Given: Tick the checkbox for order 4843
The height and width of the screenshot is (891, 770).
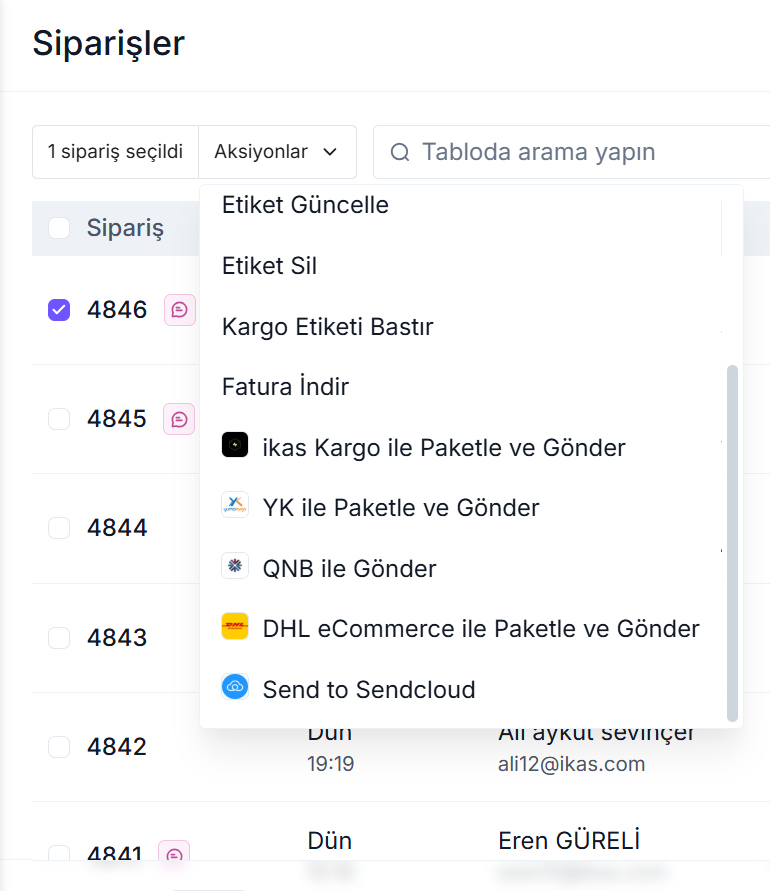Looking at the screenshot, I should (x=59, y=637).
